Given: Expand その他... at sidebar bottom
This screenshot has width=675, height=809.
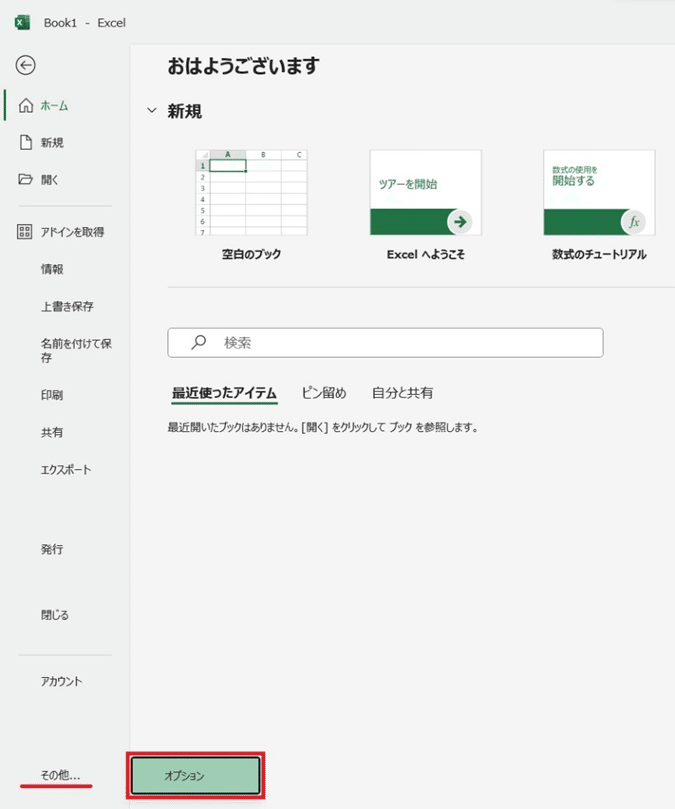Looking at the screenshot, I should coord(60,774).
